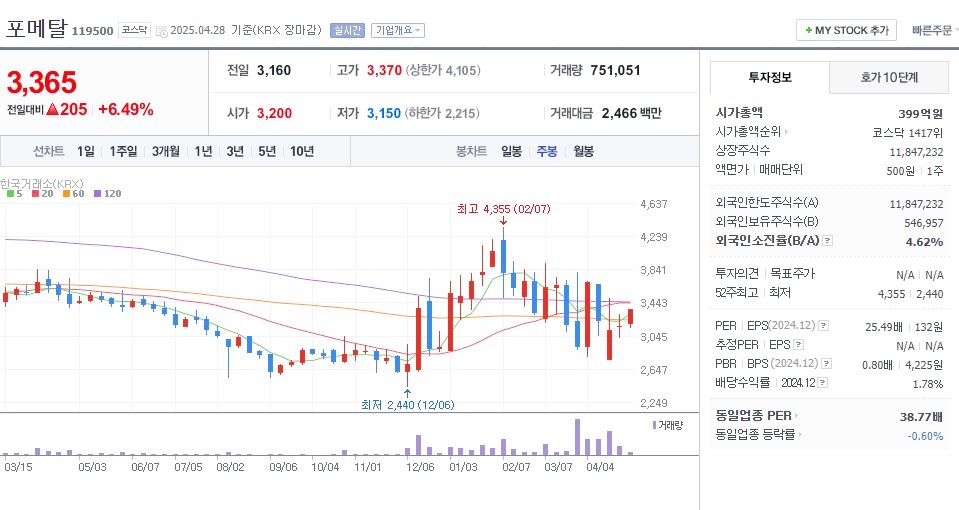Click the calendar icon beside the date
The height and width of the screenshot is (510, 959).
(x=161, y=31)
